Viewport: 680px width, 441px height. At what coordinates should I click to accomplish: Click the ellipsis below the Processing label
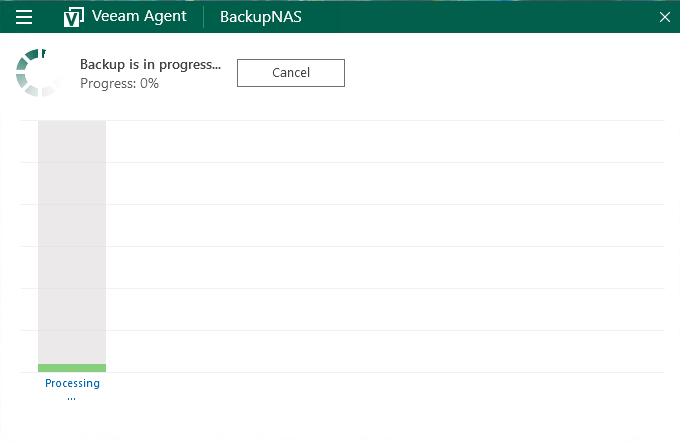click(72, 397)
